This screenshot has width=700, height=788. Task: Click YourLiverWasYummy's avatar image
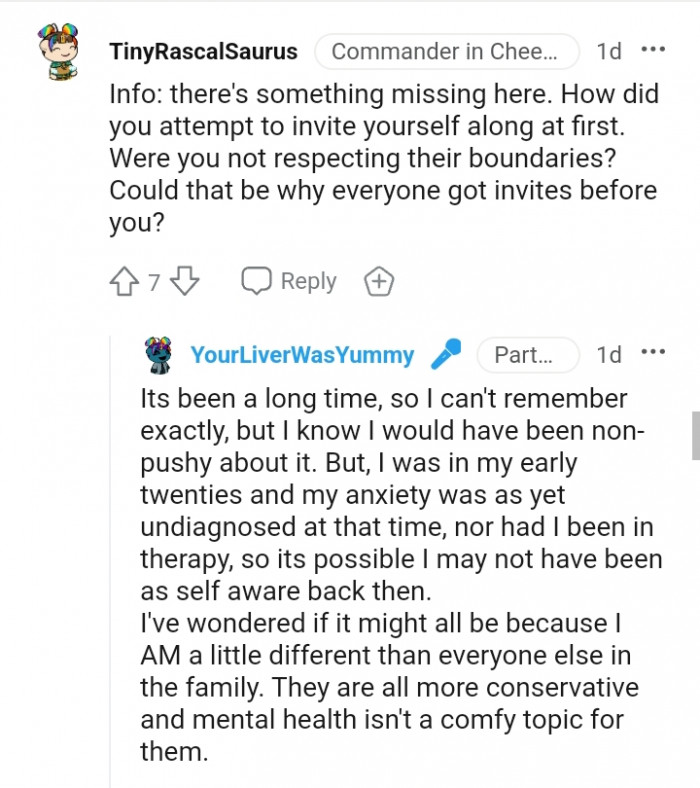click(158, 354)
